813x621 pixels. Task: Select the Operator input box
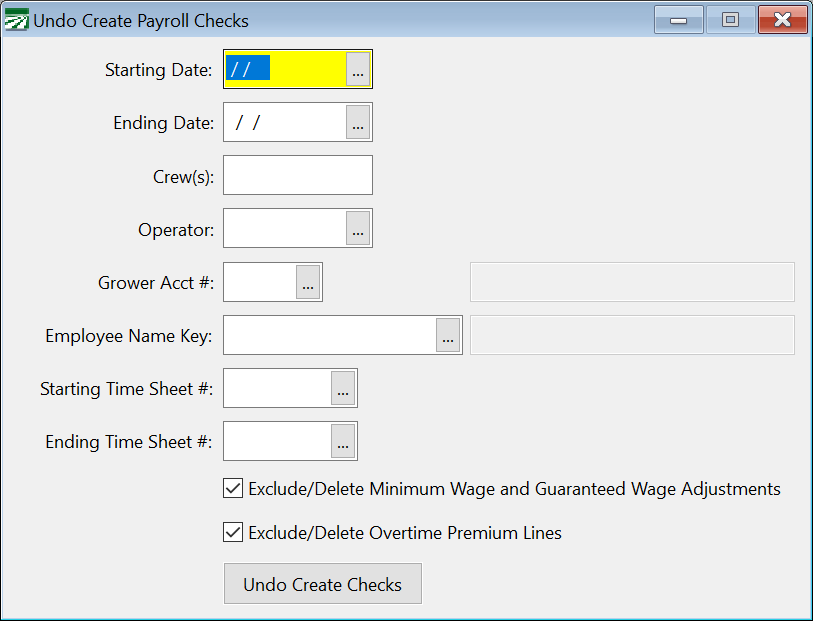[285, 228]
